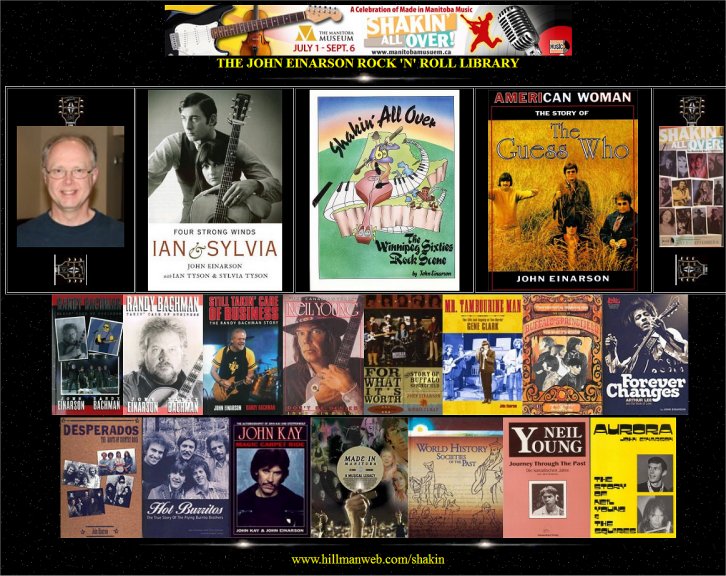Open the yellow Aurora book cover
Image resolution: width=726 pixels, height=576 pixels.
click(x=633, y=477)
